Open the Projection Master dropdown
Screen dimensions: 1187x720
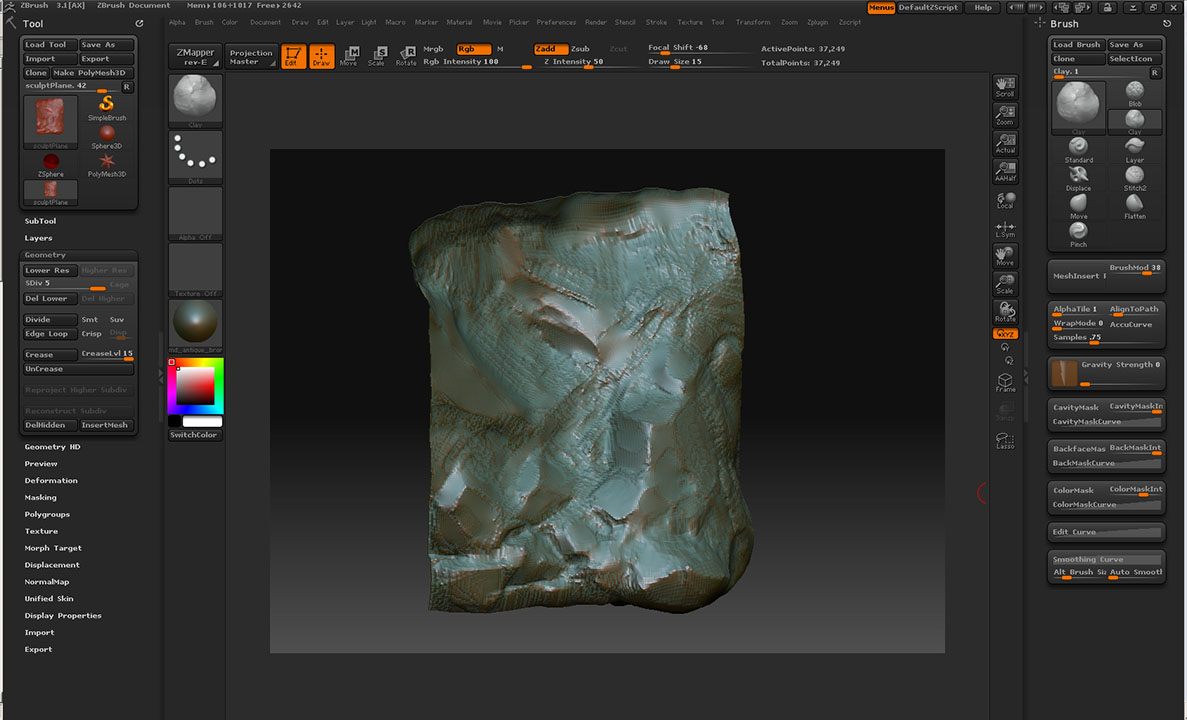[250, 57]
